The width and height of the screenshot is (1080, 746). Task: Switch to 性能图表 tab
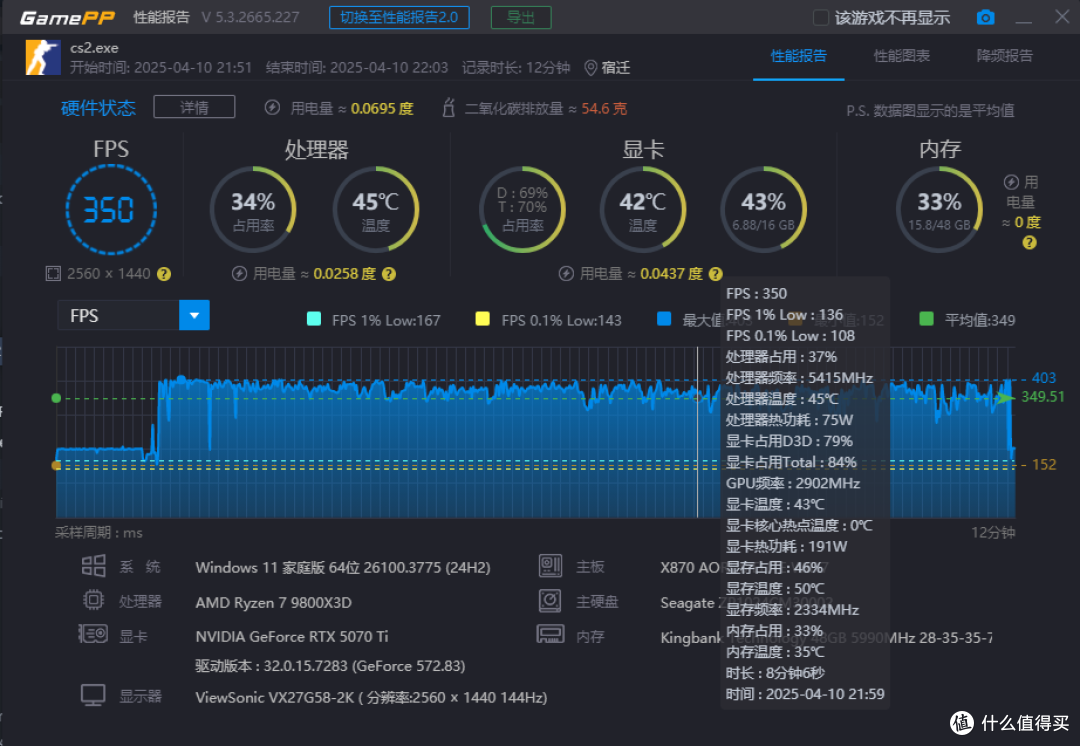[902, 56]
